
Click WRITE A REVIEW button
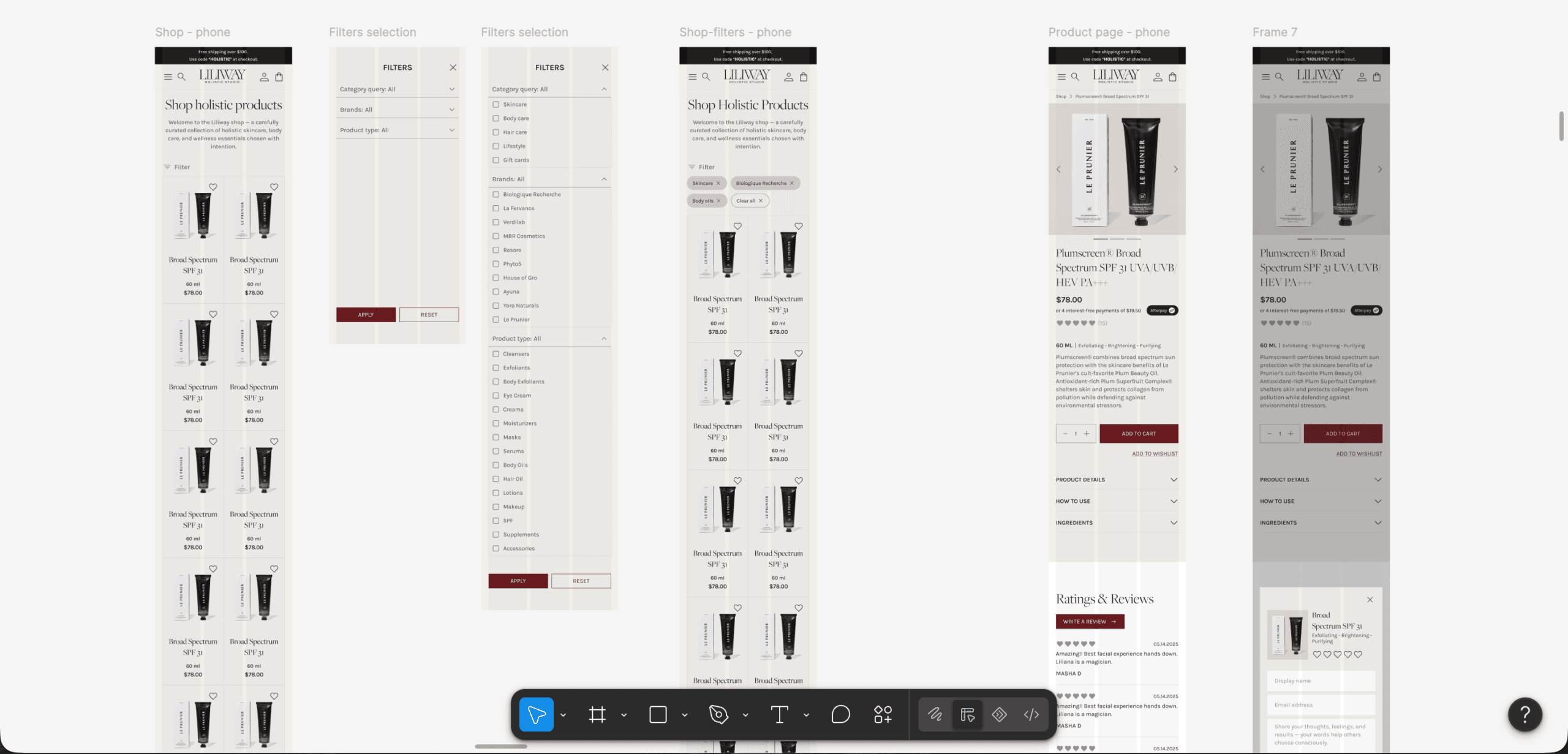(x=1090, y=622)
